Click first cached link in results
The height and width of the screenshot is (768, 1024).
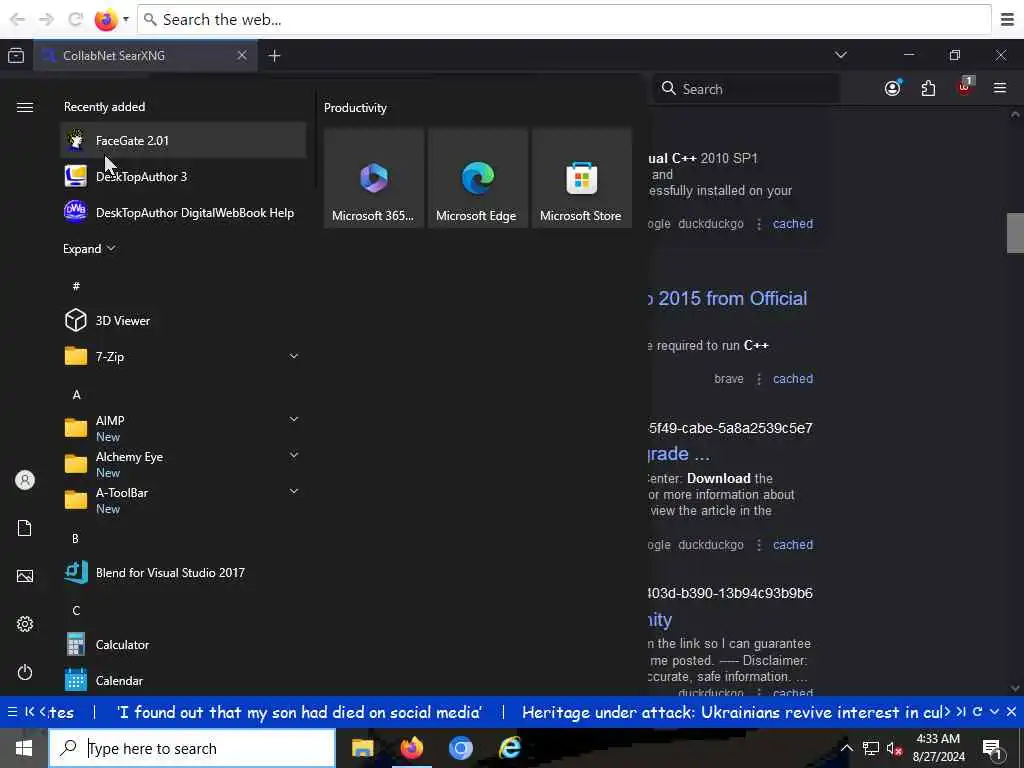point(793,223)
